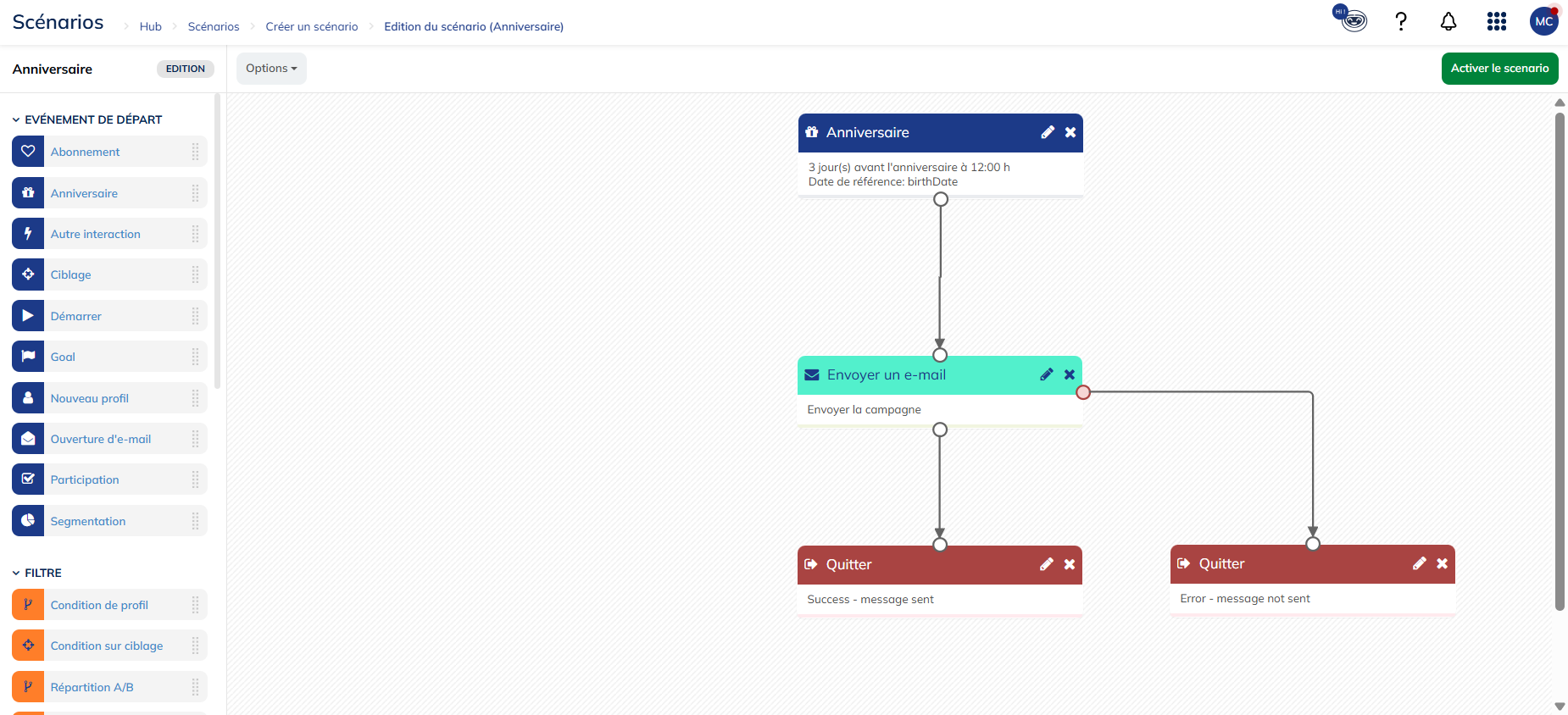Delete the Envoyer un e-mail node
1568x715 pixels.
click(1070, 374)
